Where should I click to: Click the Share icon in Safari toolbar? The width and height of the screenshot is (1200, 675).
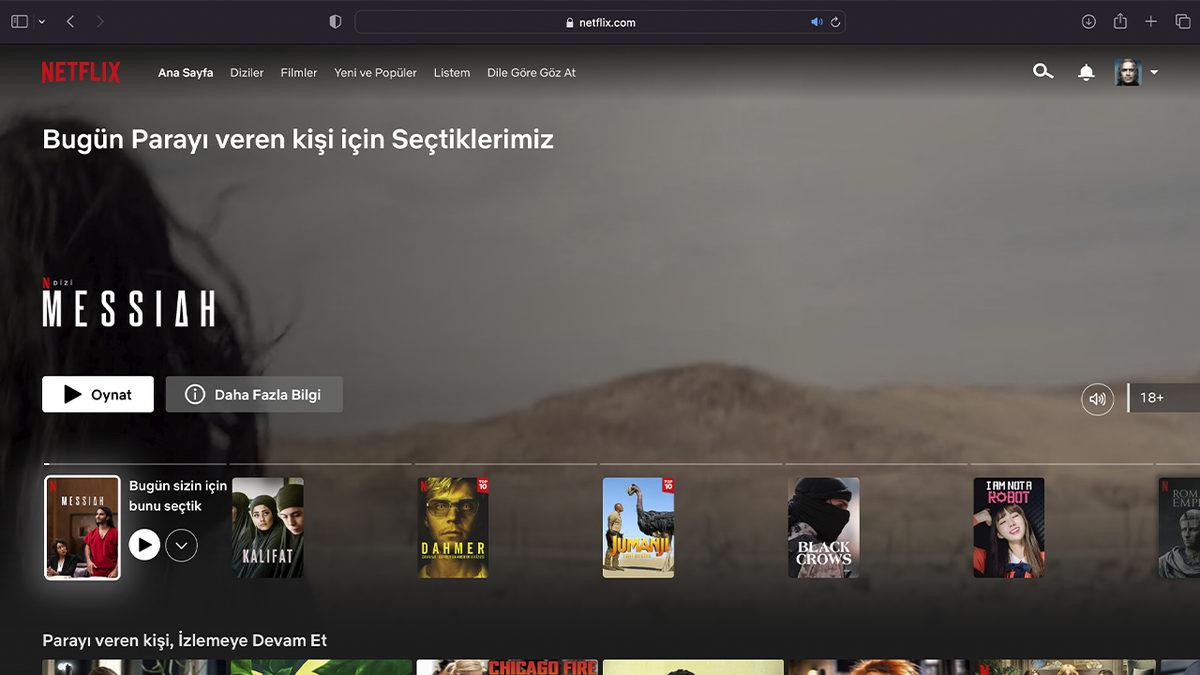click(x=1121, y=20)
